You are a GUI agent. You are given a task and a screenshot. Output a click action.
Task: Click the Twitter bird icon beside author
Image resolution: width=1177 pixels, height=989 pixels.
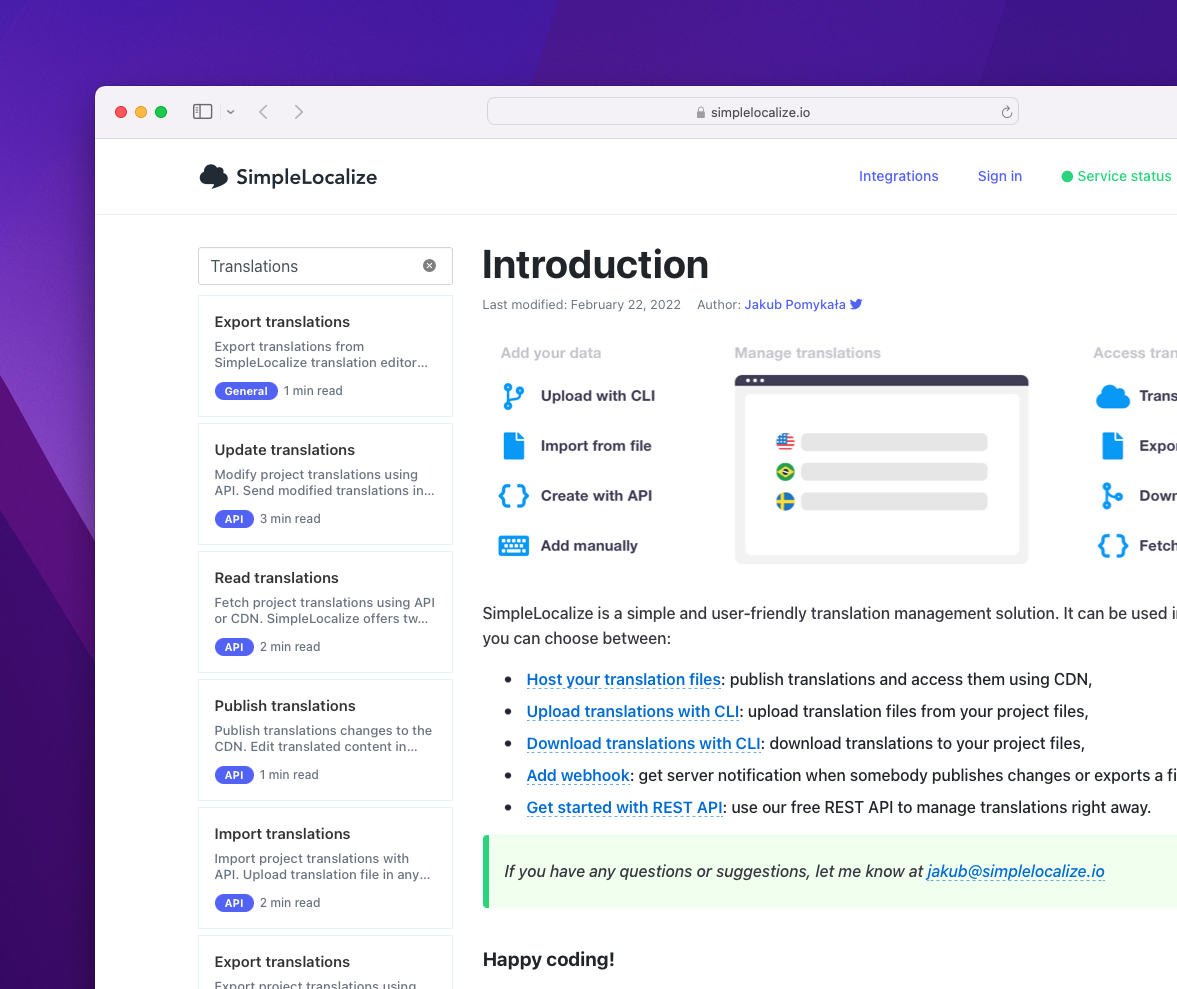(x=856, y=304)
